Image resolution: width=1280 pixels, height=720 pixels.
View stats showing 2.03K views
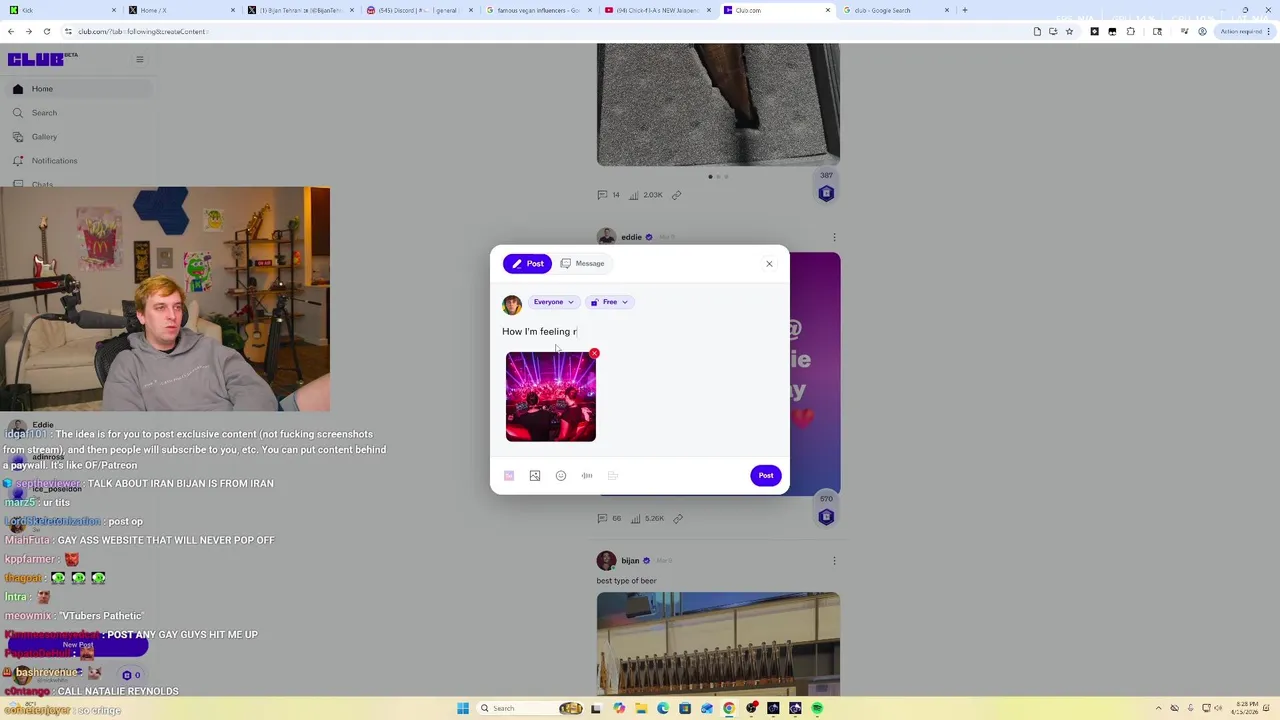(646, 195)
